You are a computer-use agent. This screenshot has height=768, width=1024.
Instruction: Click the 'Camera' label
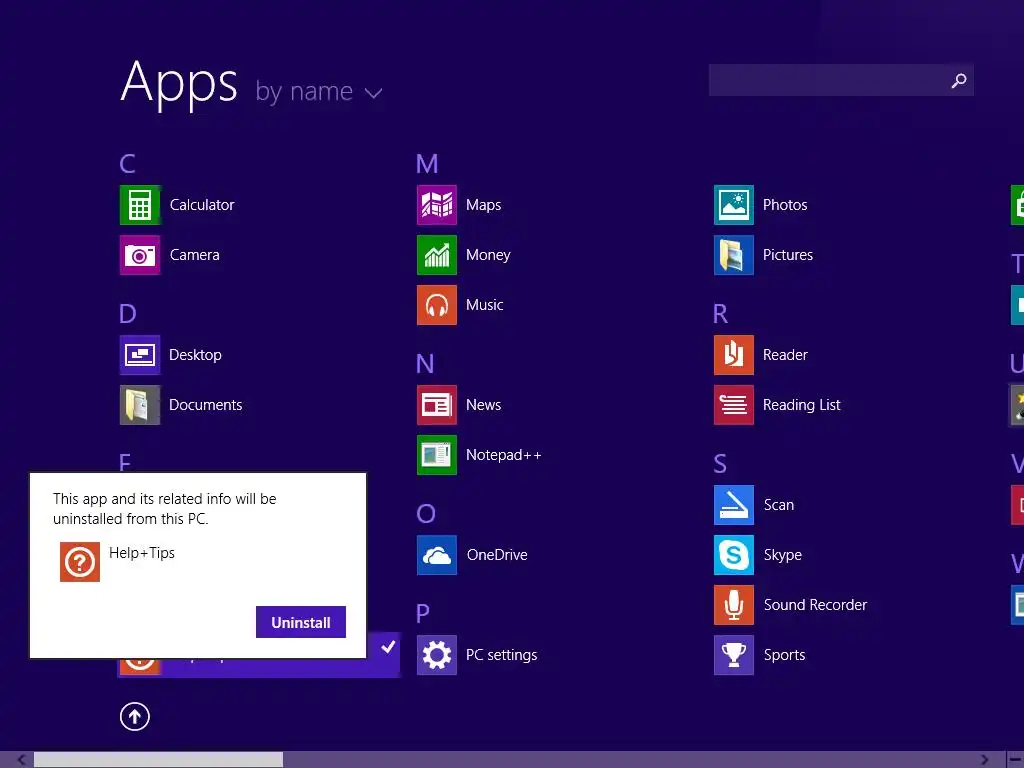click(194, 255)
